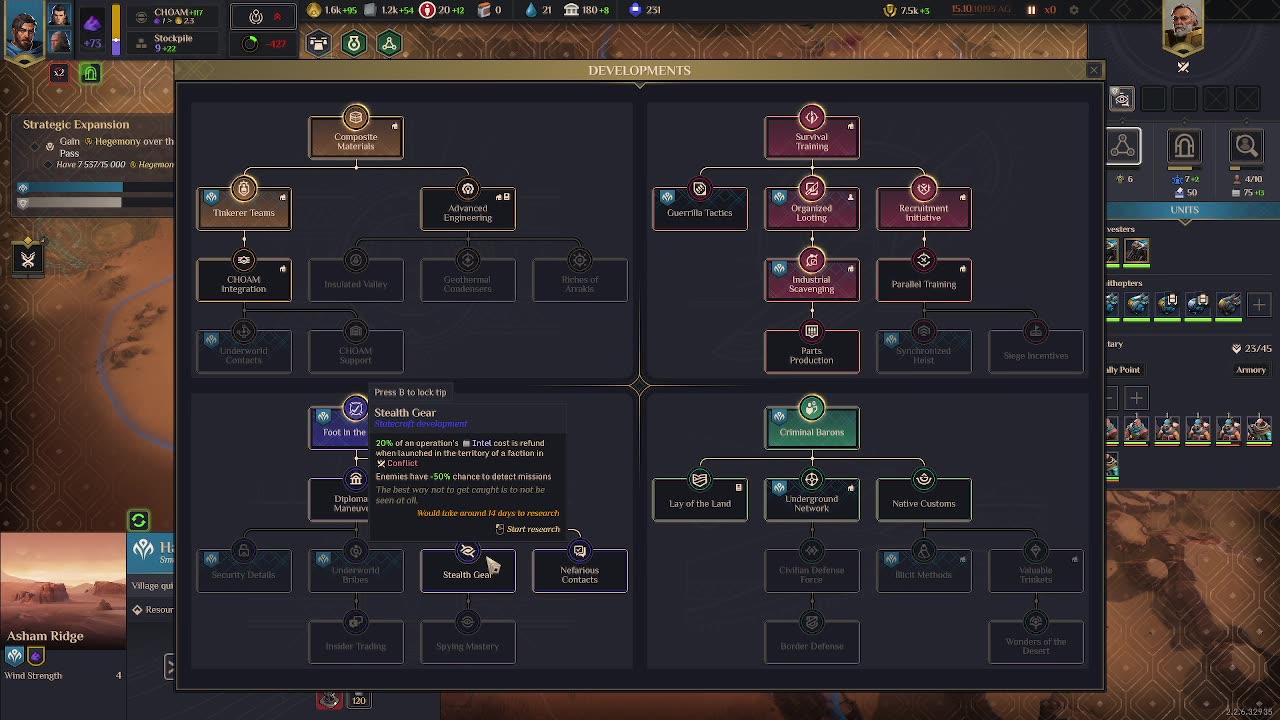This screenshot has width=1280, height=720.
Task: Select the locked CHOAM Support node
Action: pyautogui.click(x=356, y=352)
